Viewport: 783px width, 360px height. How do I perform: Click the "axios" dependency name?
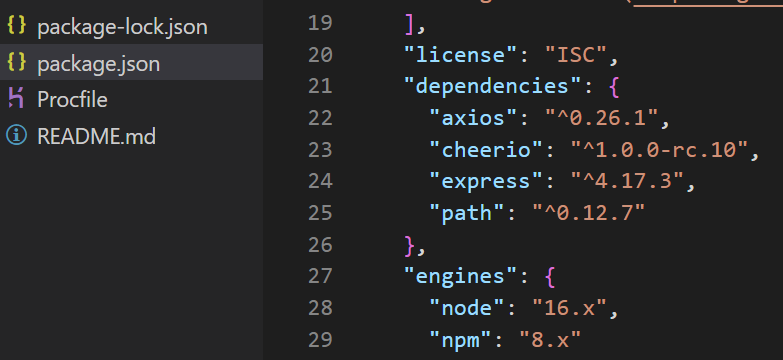pyautogui.click(x=474, y=118)
